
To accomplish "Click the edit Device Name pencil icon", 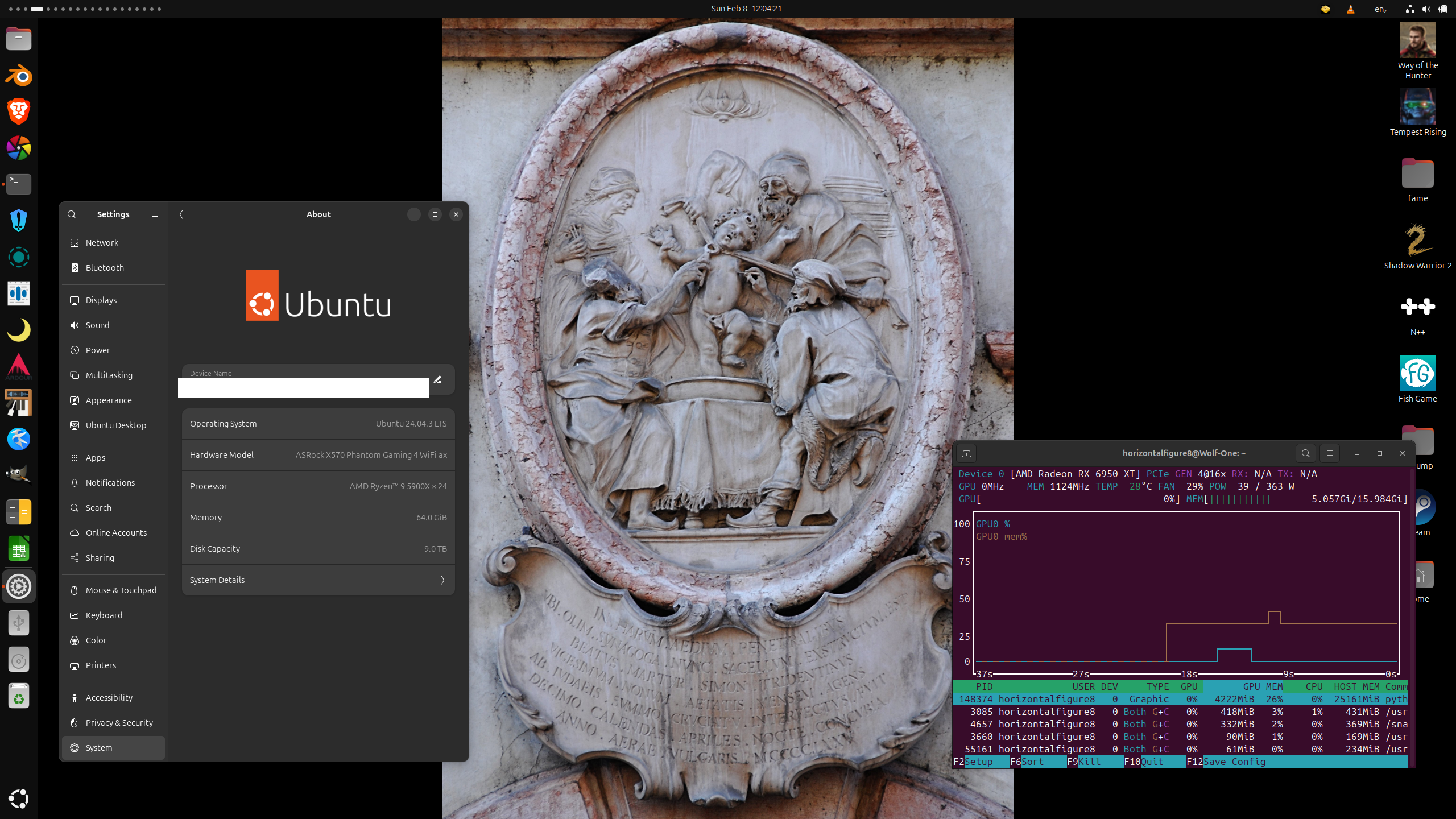I will coord(437,379).
